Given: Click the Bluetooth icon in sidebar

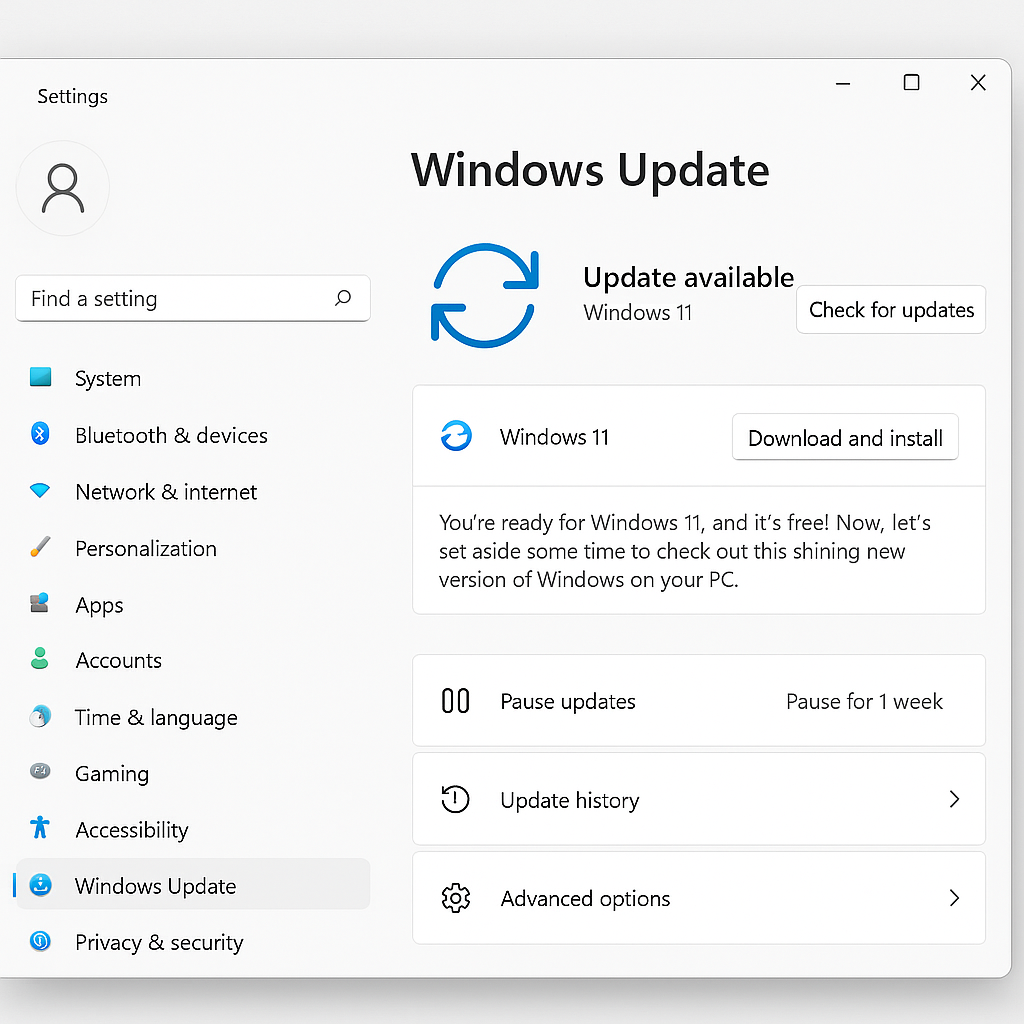Looking at the screenshot, I should click(x=40, y=433).
